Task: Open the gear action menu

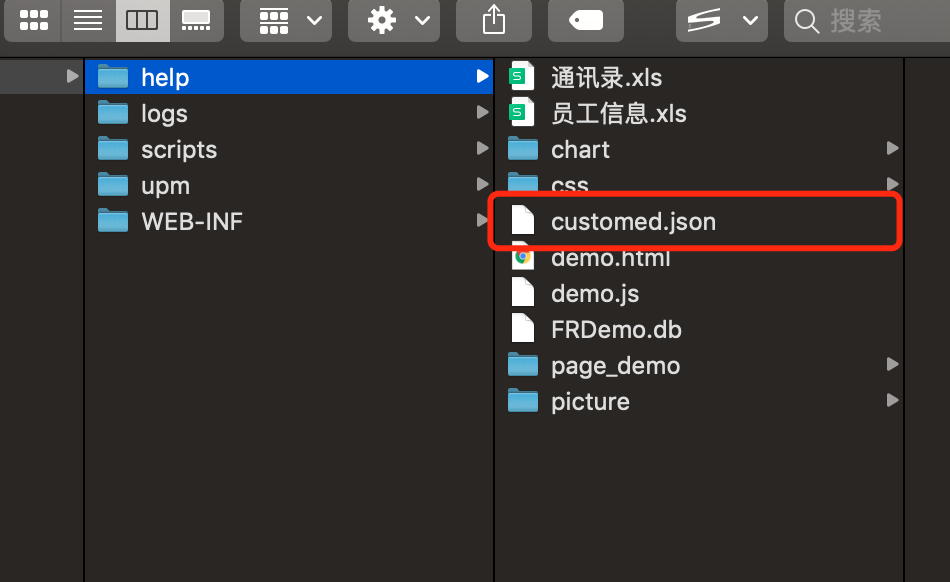Action: point(393,20)
